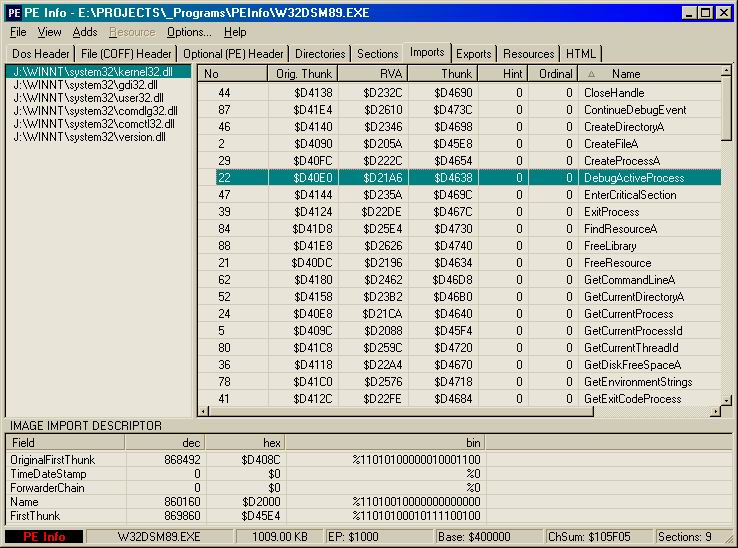Open the File menu
This screenshot has width=738, height=548.
[18, 32]
